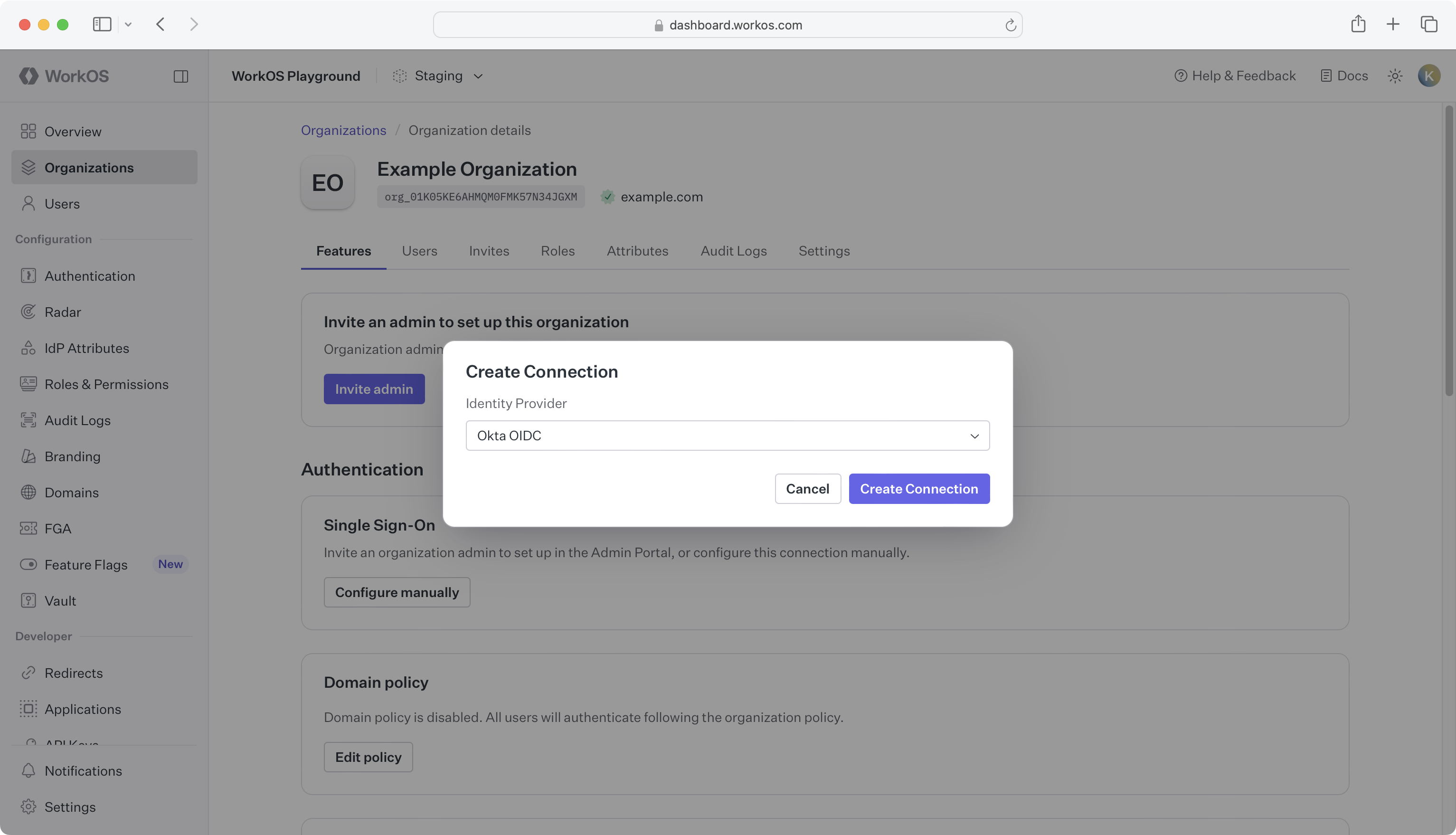Click the Docs icon in the header

(x=1326, y=75)
